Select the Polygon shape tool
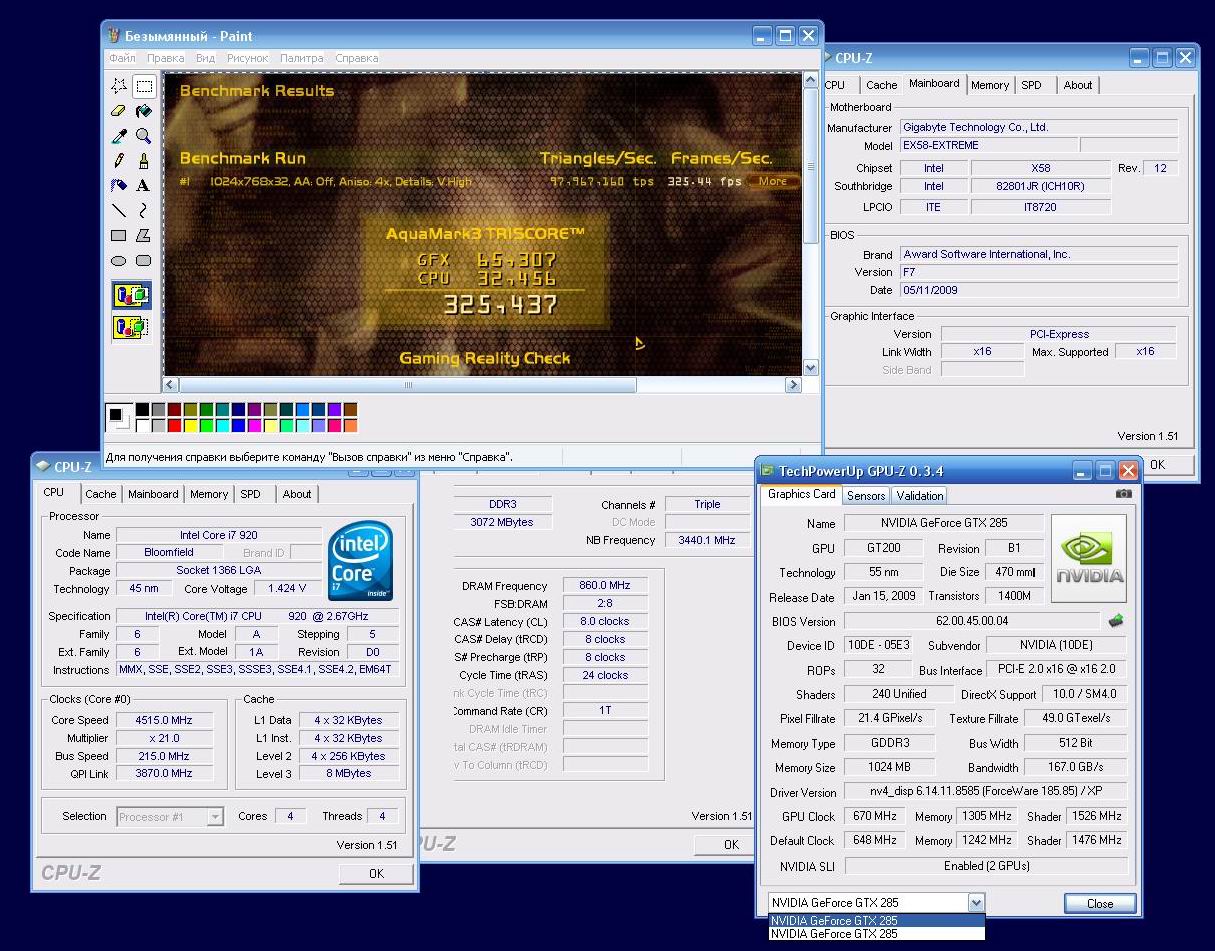Viewport: 1215px width, 951px height. (144, 236)
